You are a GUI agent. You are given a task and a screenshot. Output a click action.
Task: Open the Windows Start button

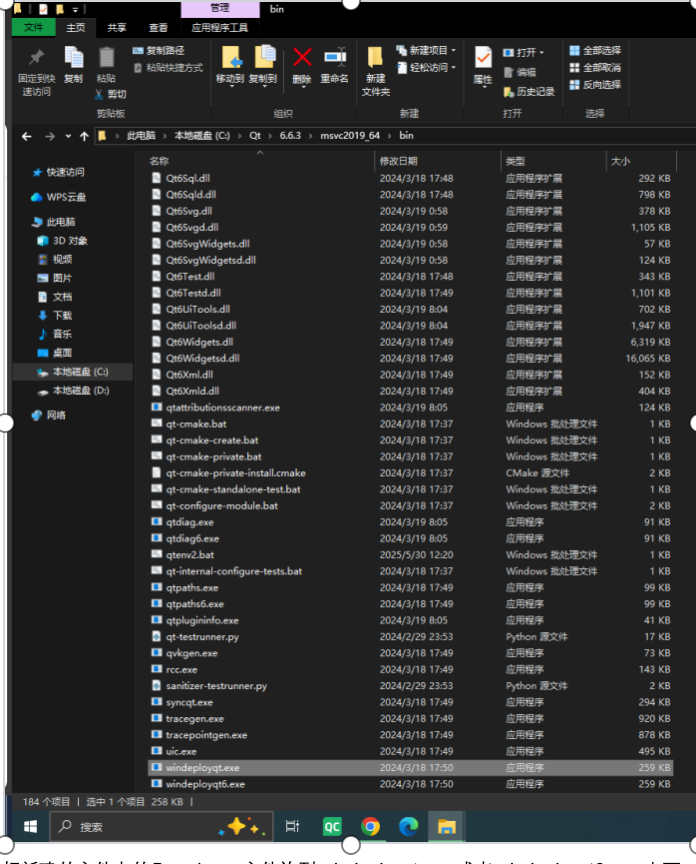(x=30, y=827)
